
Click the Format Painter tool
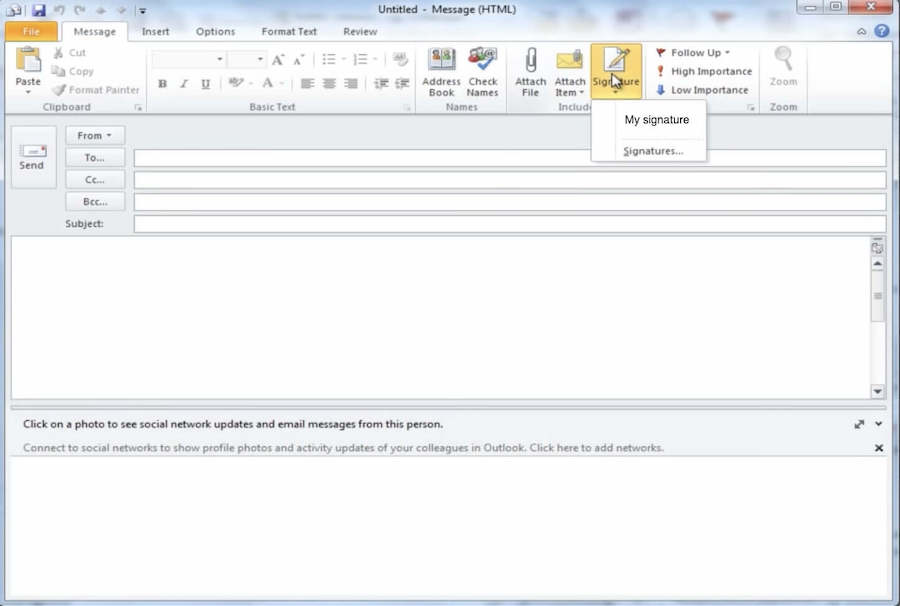point(95,89)
